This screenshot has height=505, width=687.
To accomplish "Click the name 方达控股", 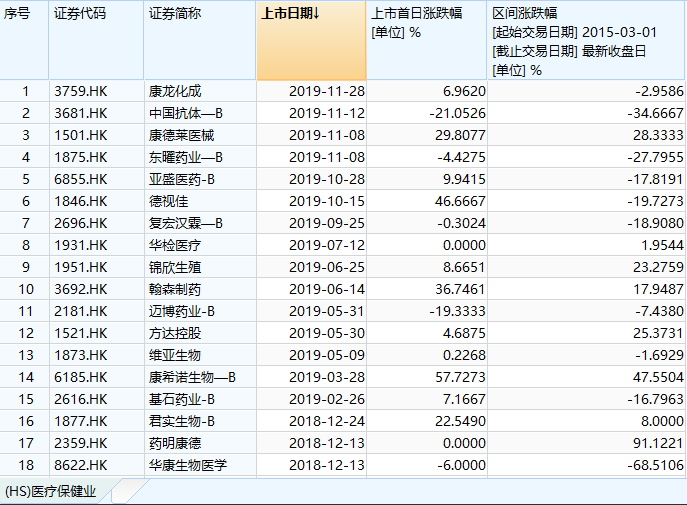I will (x=175, y=333).
